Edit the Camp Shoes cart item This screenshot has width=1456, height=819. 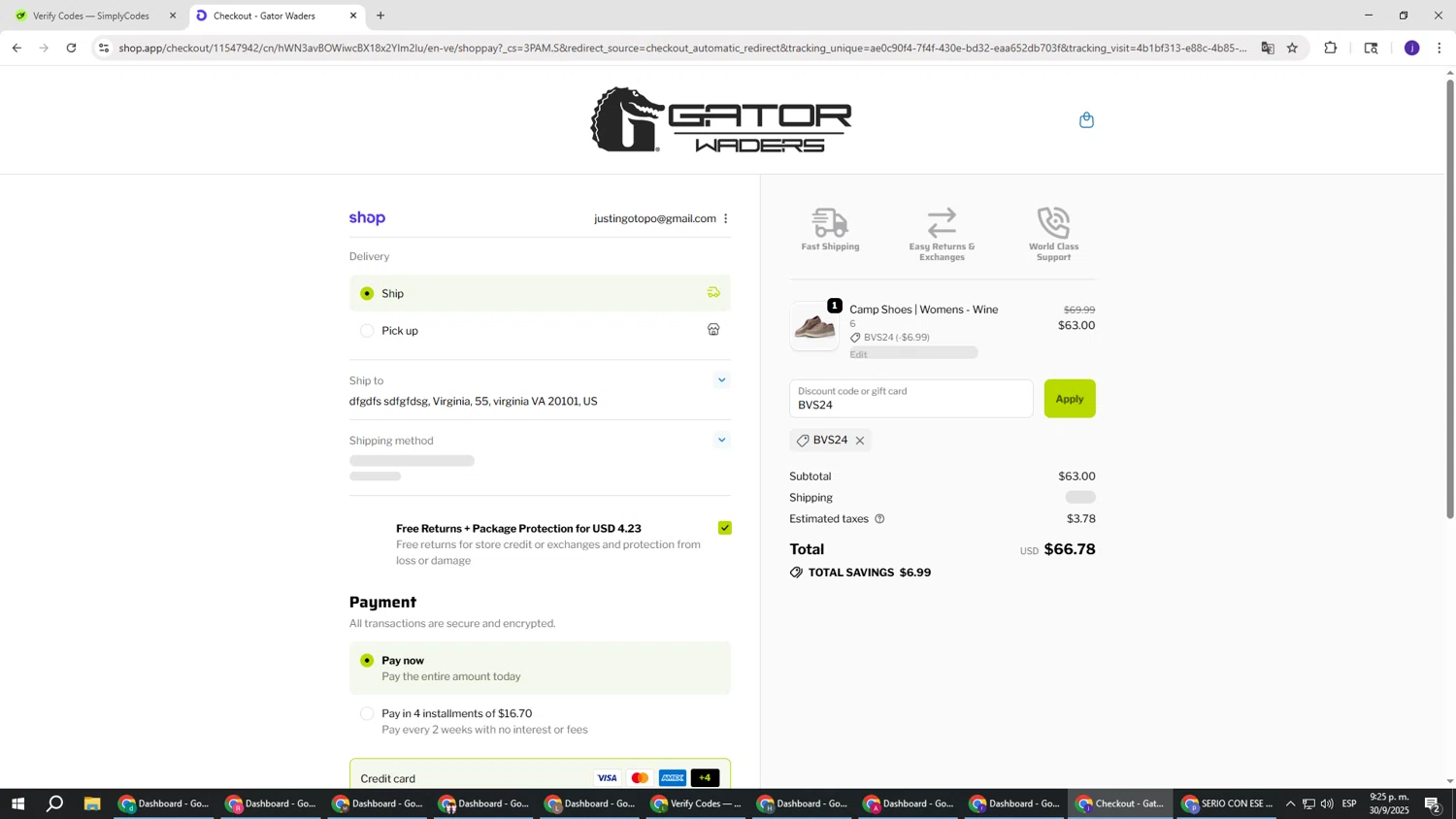[858, 354]
